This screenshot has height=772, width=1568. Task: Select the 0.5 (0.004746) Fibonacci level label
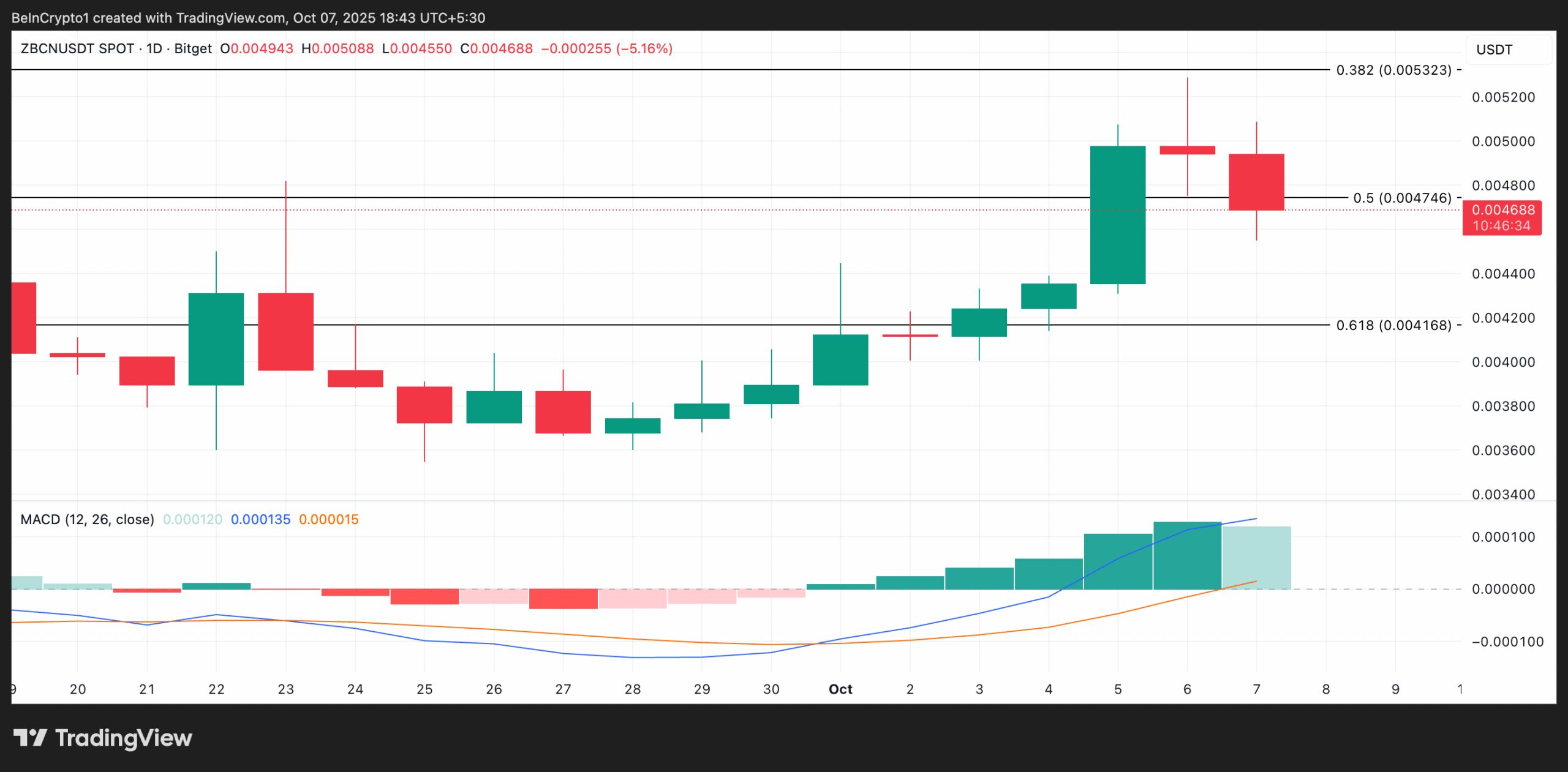pyautogui.click(x=1402, y=198)
